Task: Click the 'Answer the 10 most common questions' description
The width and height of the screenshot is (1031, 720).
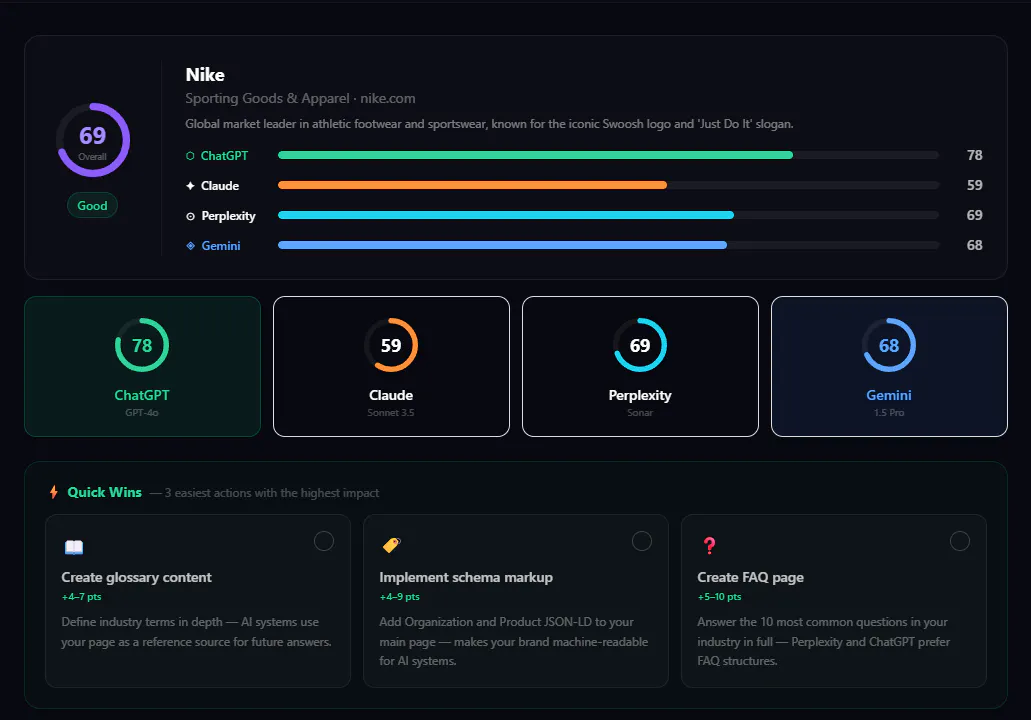Action: [x=824, y=641]
